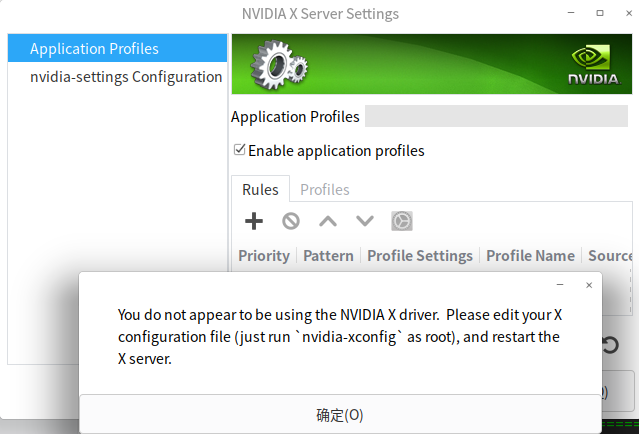Click the add rule plus icon
Image resolution: width=639 pixels, height=434 pixels.
(254, 221)
